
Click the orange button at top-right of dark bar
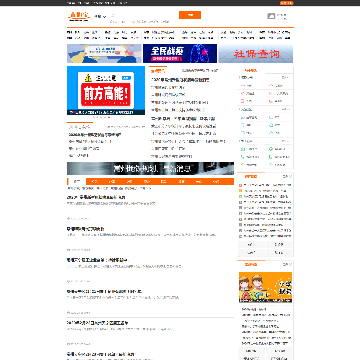(287, 3)
